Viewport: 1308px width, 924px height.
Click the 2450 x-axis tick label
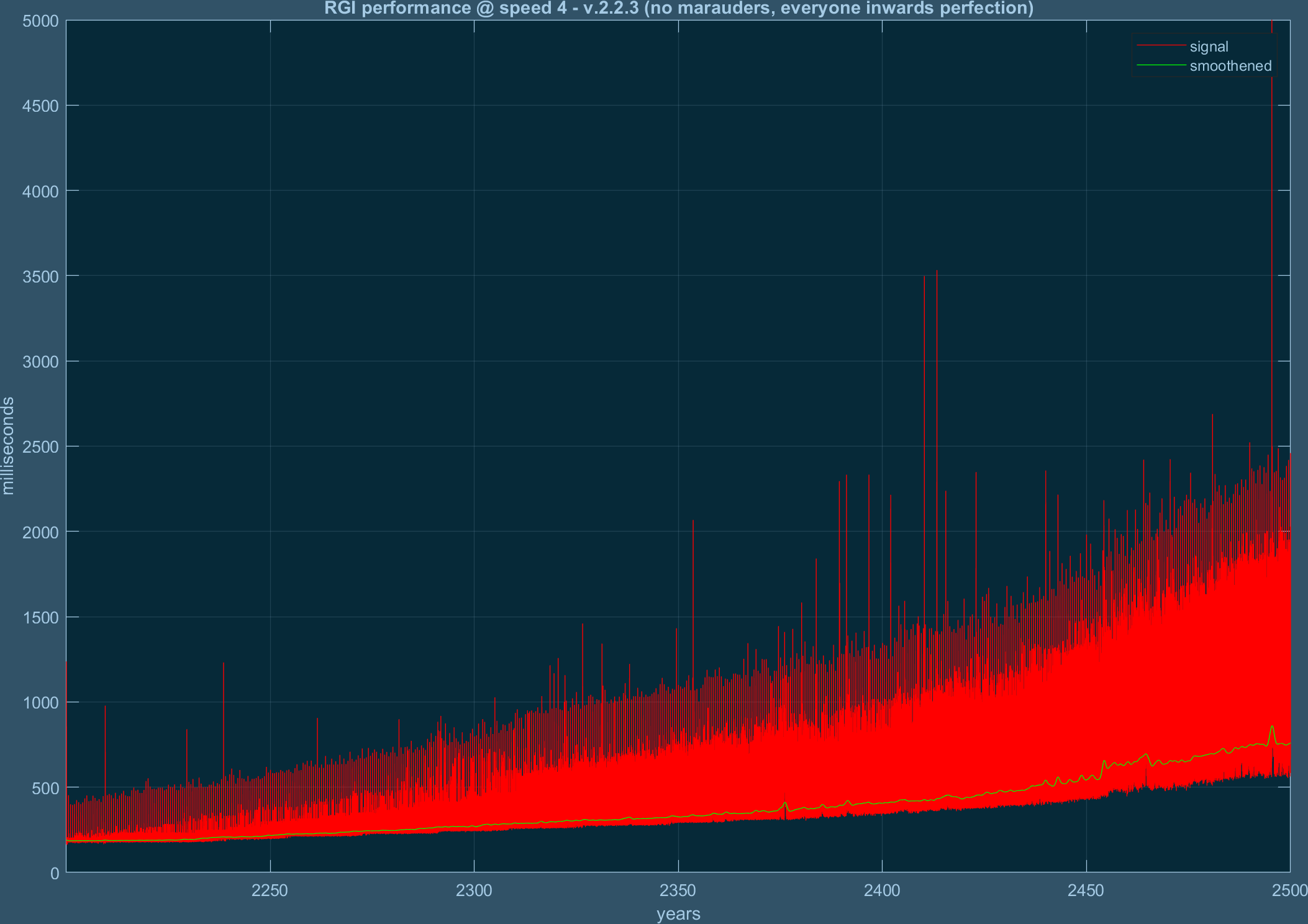(1086, 890)
